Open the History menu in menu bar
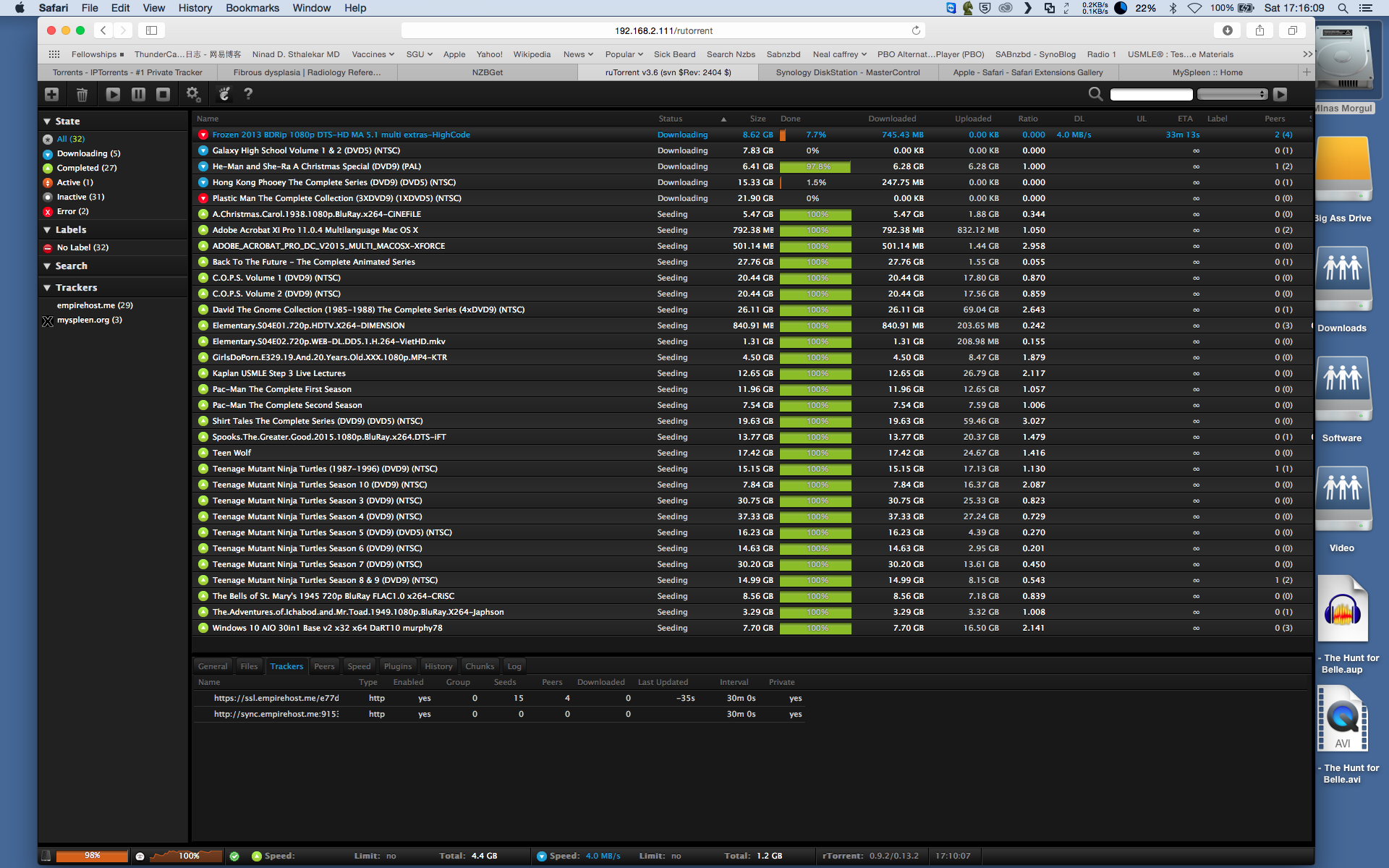Viewport: 1389px width, 868px height. click(195, 8)
